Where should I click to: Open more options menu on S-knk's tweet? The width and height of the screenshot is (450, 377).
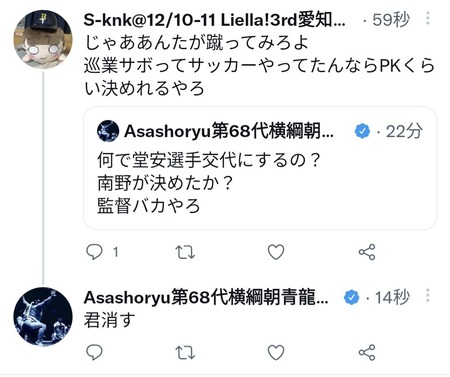point(428,18)
